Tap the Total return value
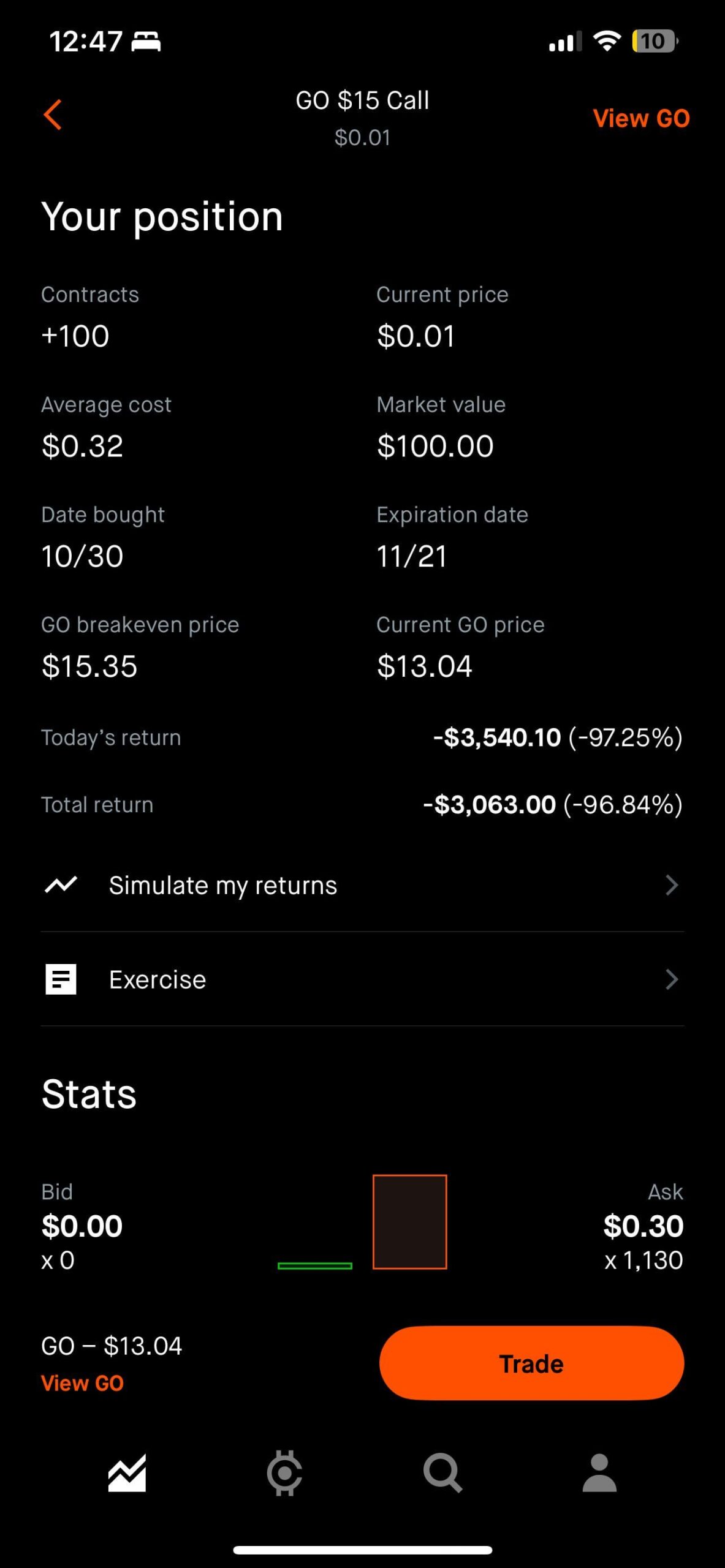The image size is (725, 1568). 552,805
